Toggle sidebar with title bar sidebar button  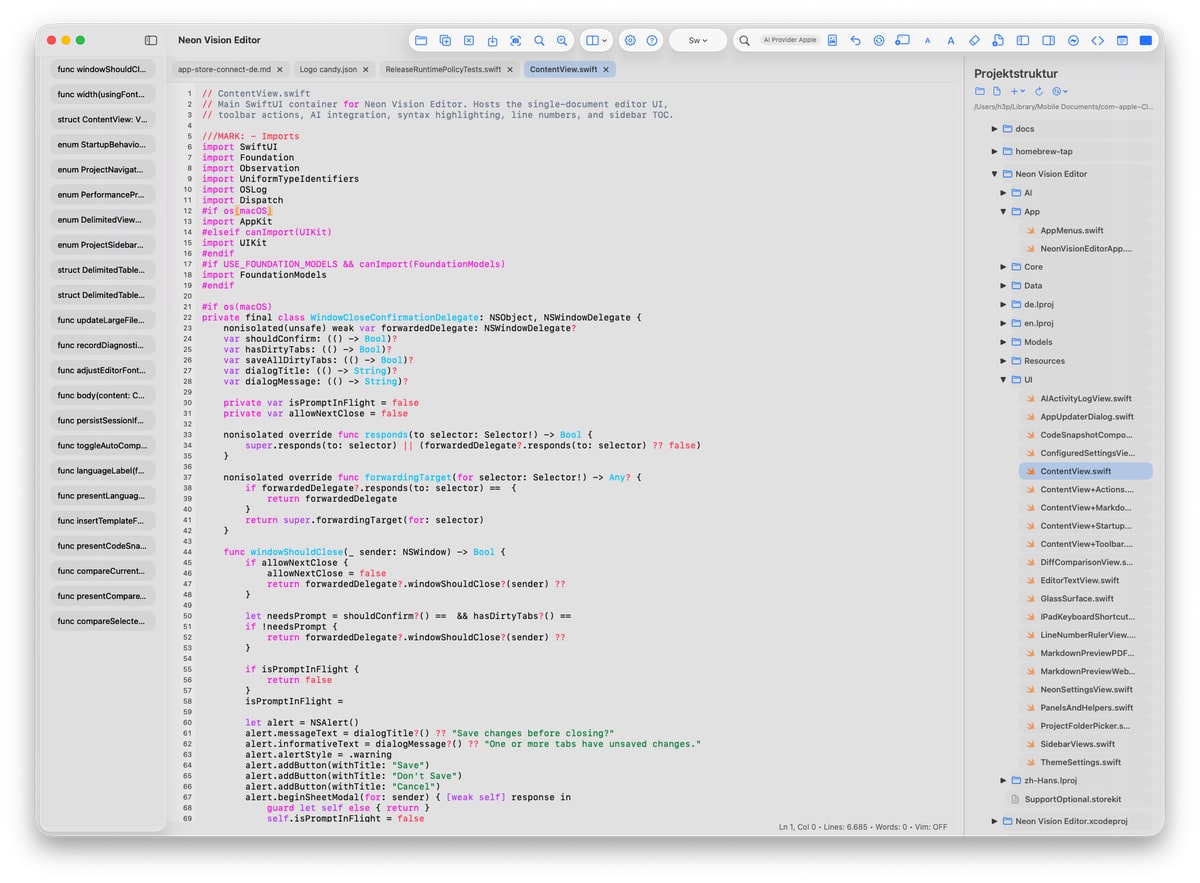(x=151, y=40)
